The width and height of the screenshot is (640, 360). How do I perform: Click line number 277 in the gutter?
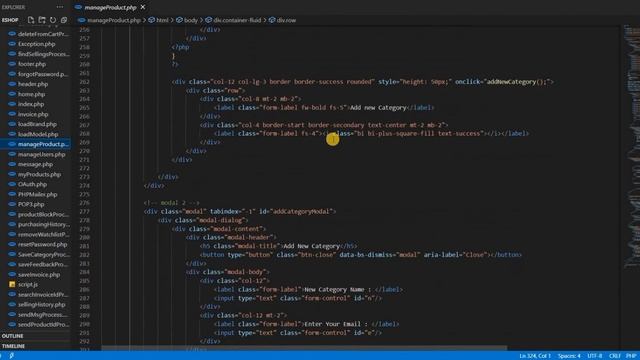click(84, 211)
